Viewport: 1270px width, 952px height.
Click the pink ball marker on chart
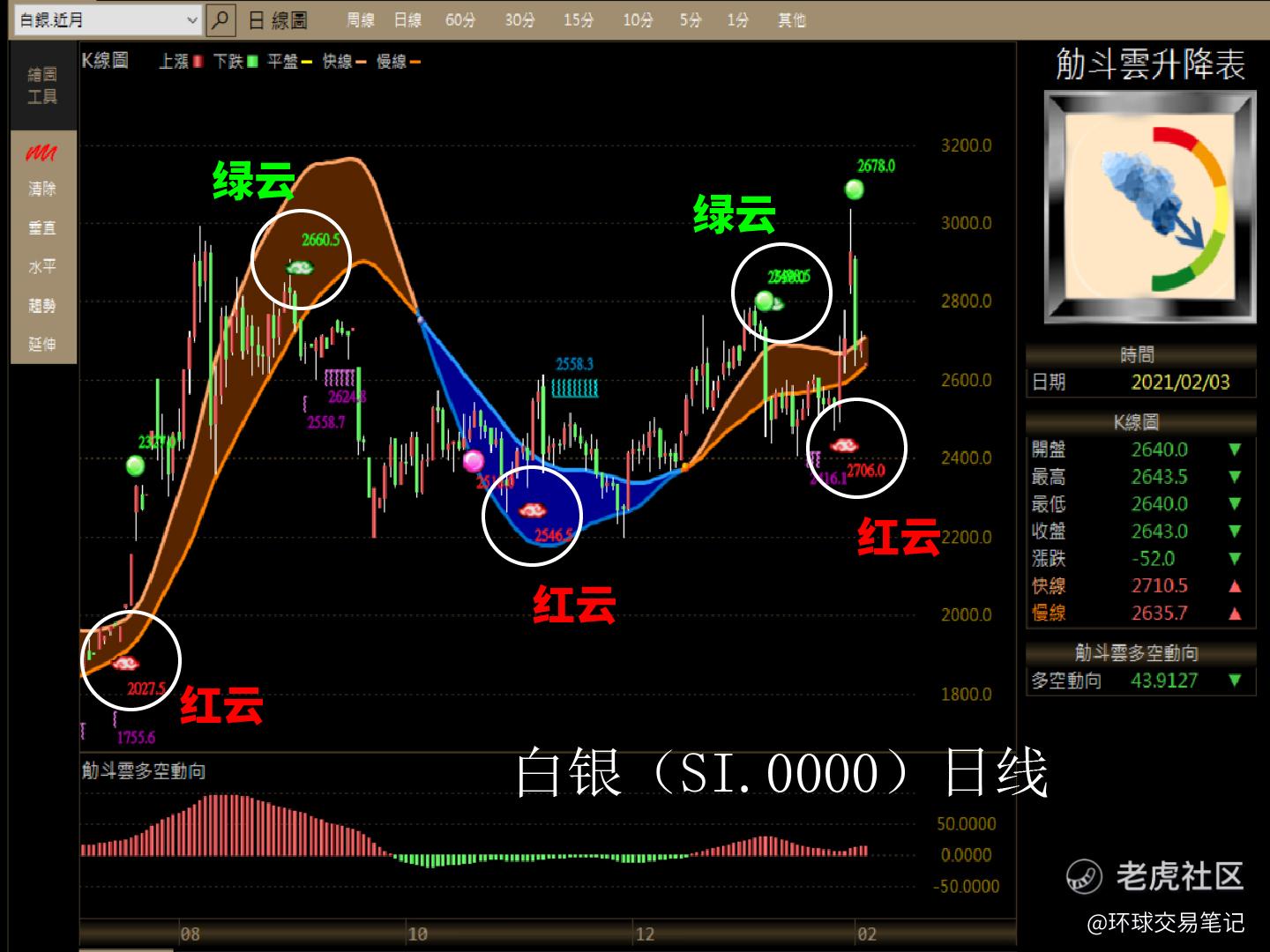(x=474, y=460)
